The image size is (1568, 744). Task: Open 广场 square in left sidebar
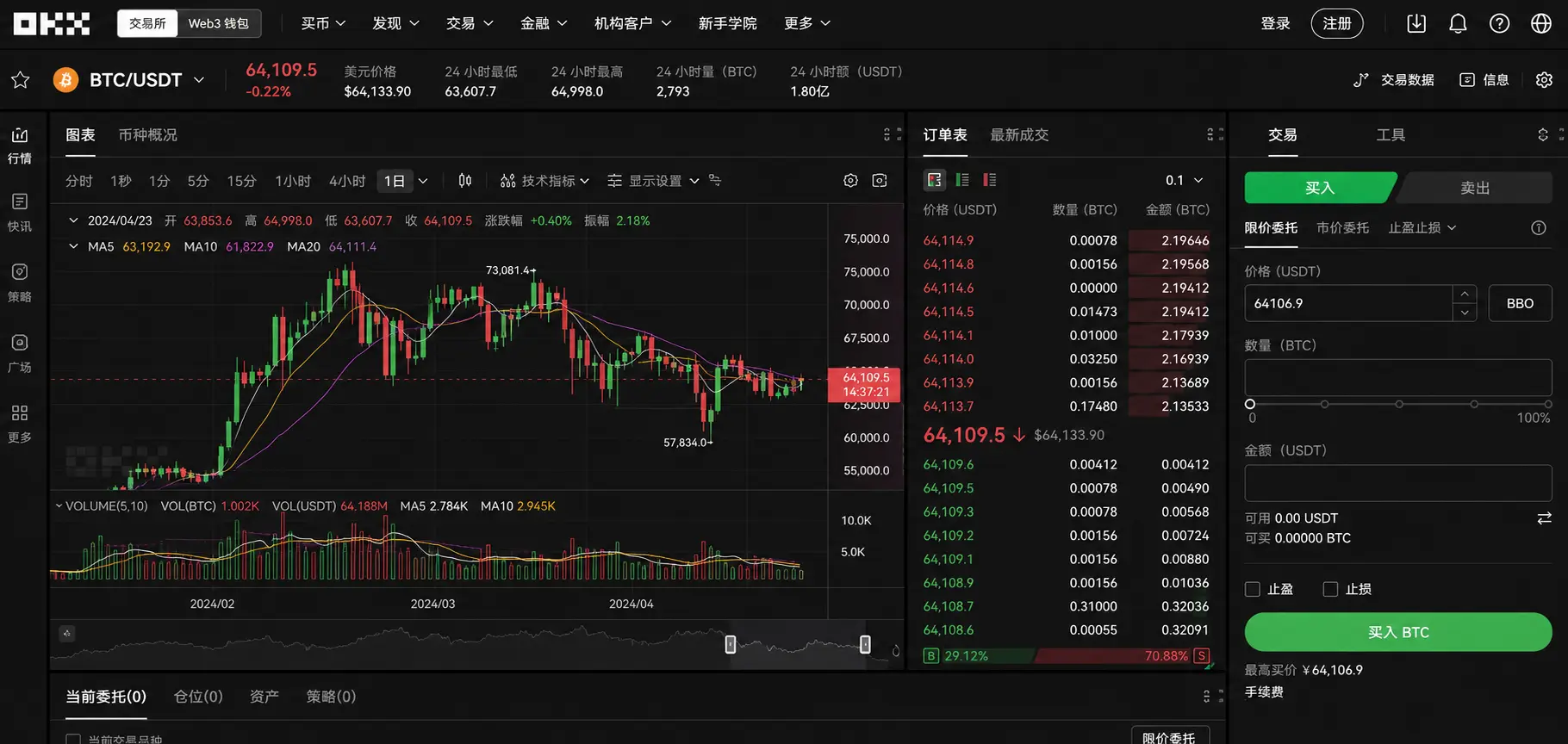click(20, 354)
